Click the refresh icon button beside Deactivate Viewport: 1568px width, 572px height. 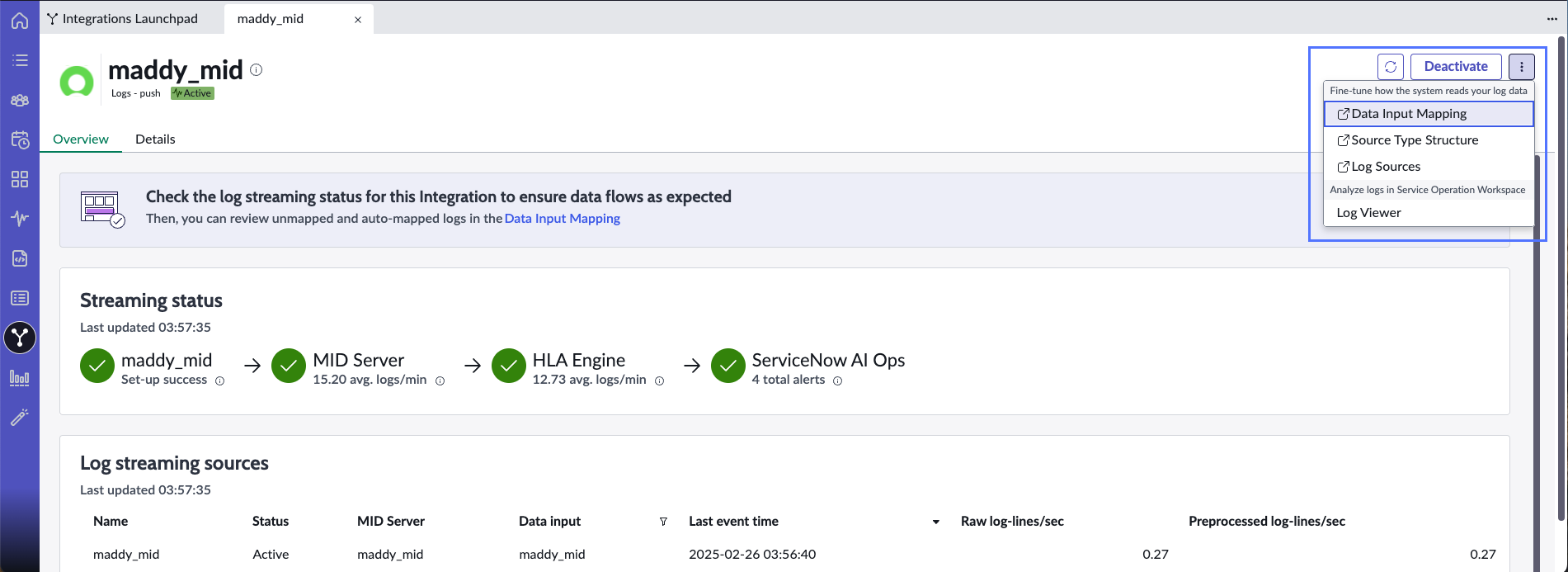1391,67
